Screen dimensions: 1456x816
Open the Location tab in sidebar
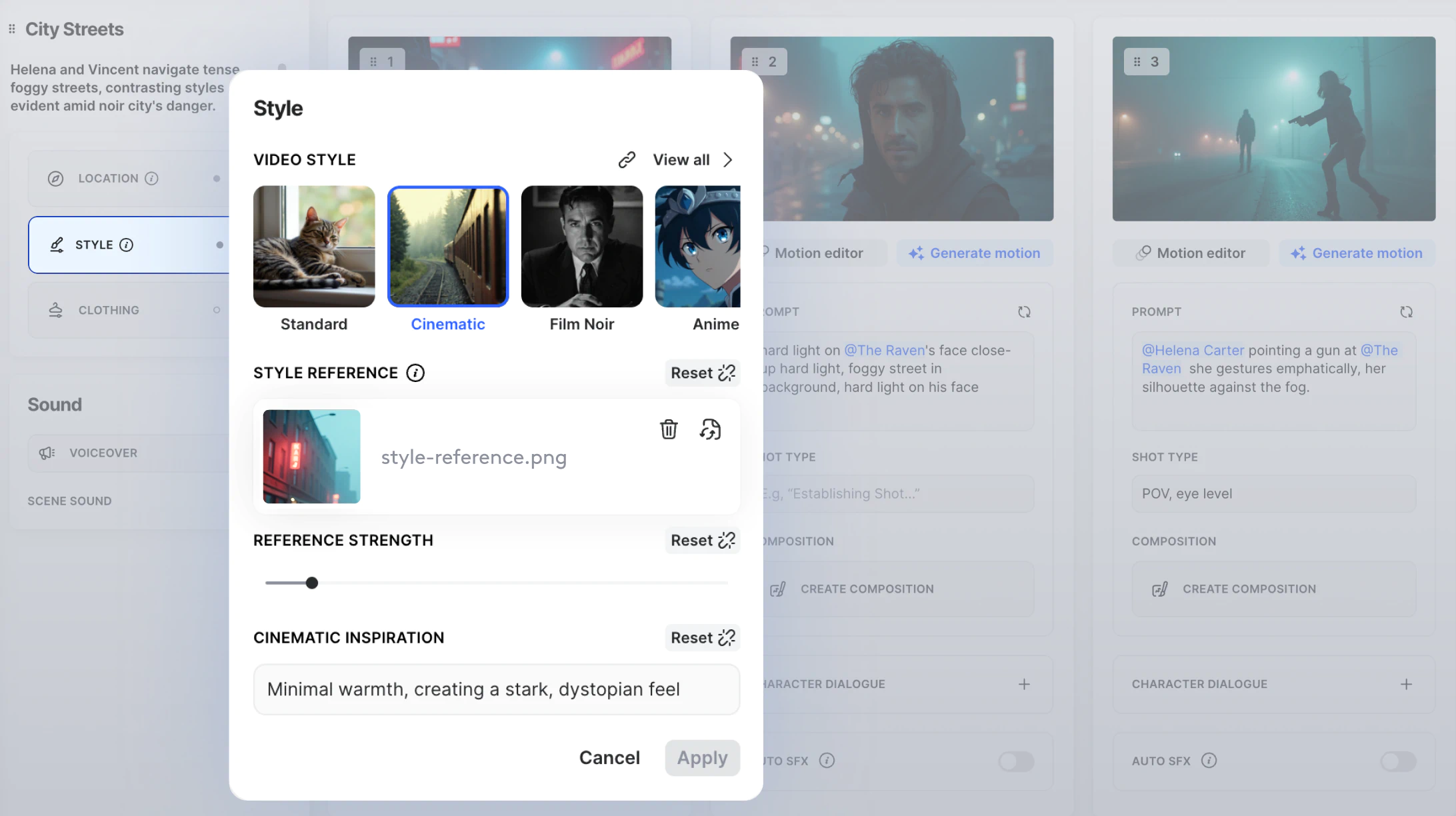tap(129, 179)
